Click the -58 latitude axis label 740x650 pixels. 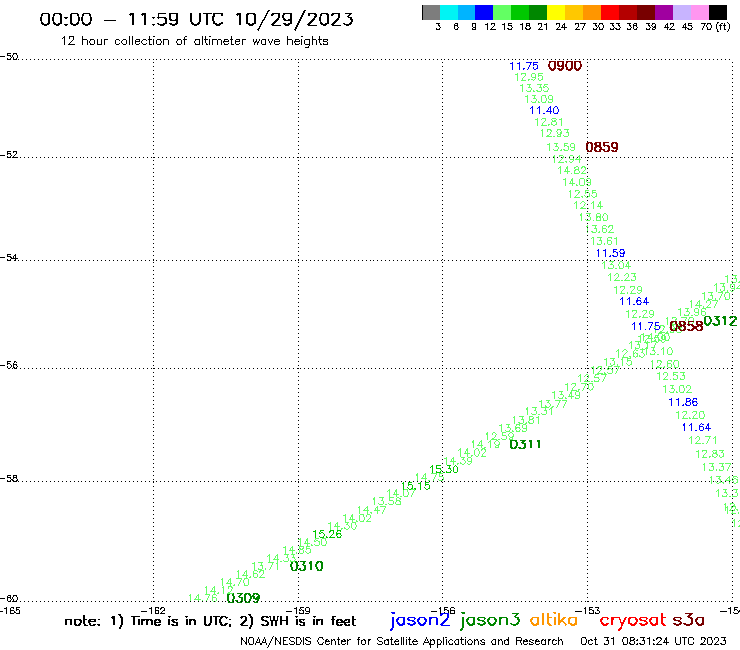(9, 479)
